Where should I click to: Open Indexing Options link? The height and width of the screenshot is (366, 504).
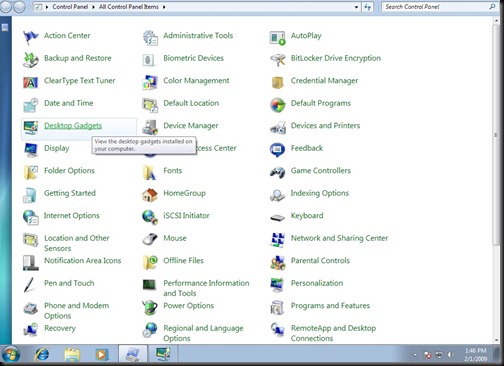tap(320, 193)
